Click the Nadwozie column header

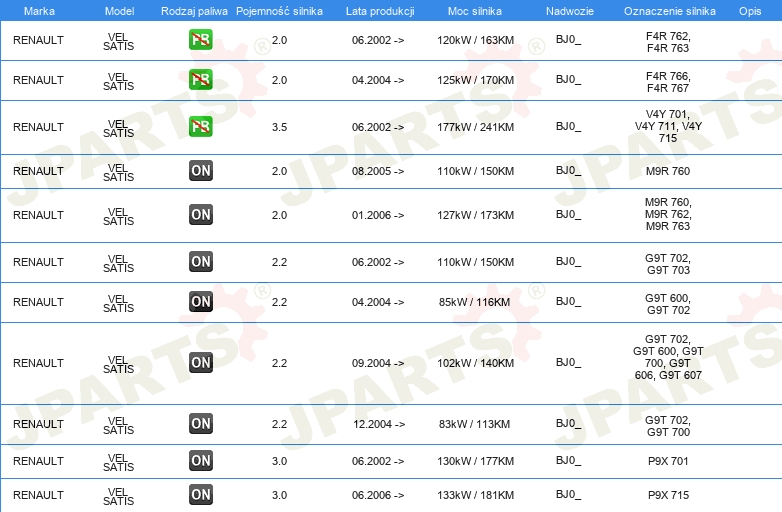pyautogui.click(x=570, y=11)
